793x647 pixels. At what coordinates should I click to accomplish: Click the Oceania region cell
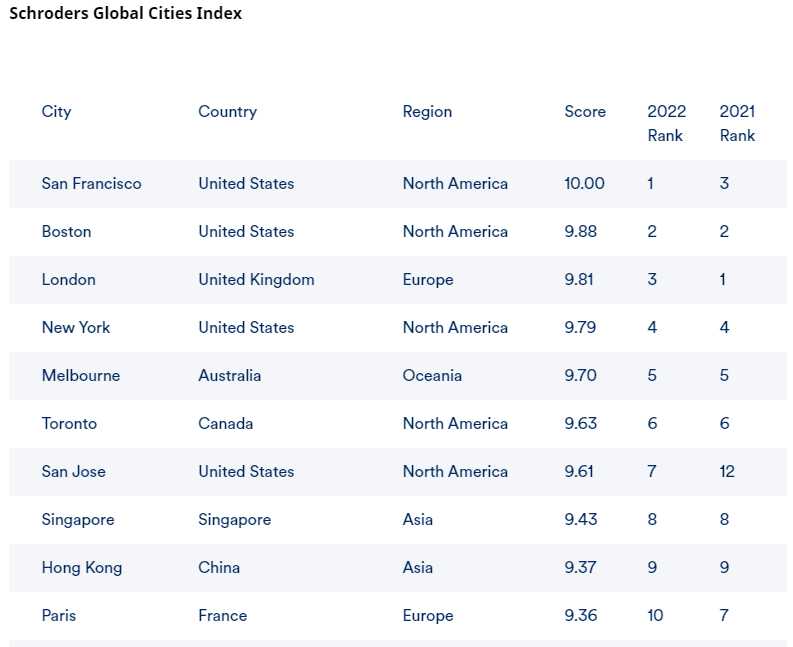(x=432, y=376)
